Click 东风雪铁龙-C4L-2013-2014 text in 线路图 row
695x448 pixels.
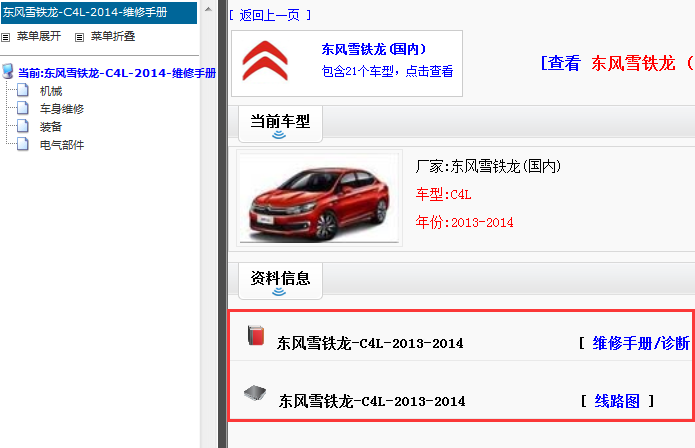372,401
